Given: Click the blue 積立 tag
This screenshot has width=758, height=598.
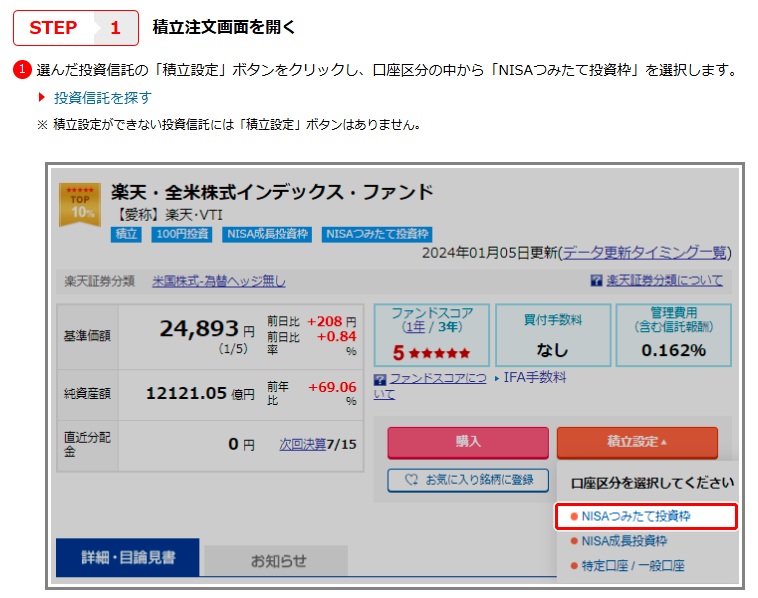Looking at the screenshot, I should (126, 234).
